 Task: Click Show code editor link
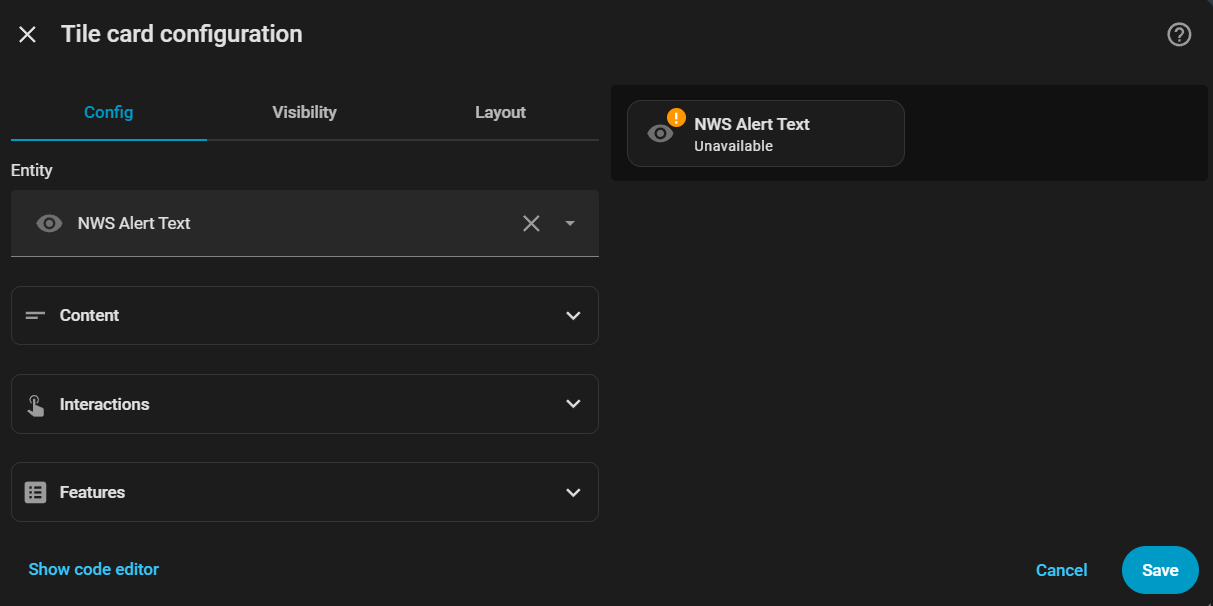[94, 569]
